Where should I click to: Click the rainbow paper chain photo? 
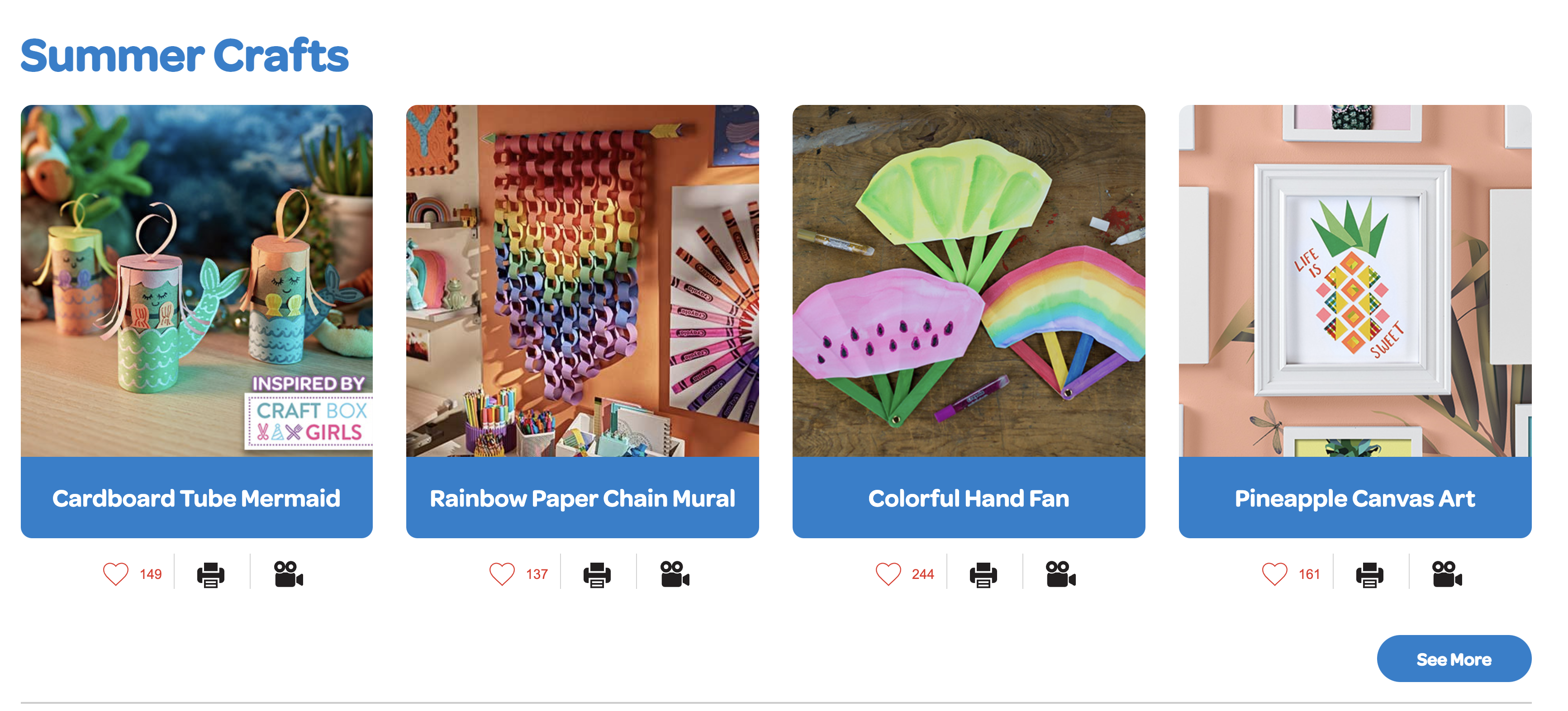[x=583, y=280]
